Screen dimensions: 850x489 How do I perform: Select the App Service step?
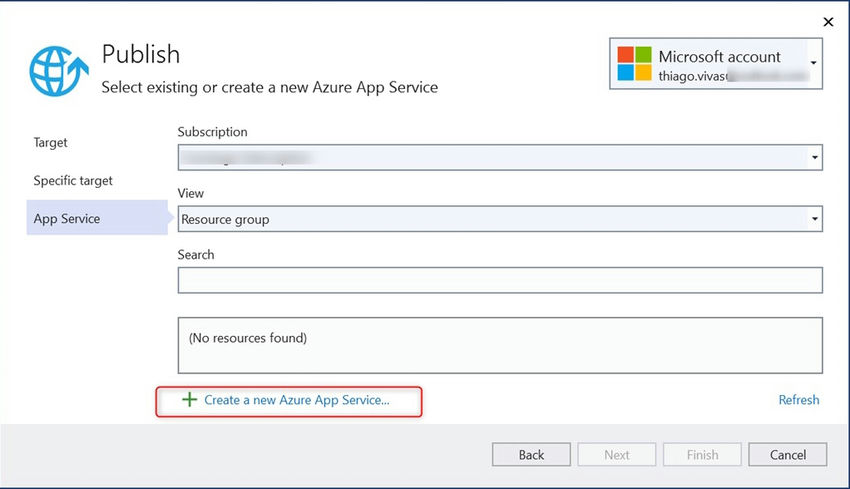coord(67,219)
